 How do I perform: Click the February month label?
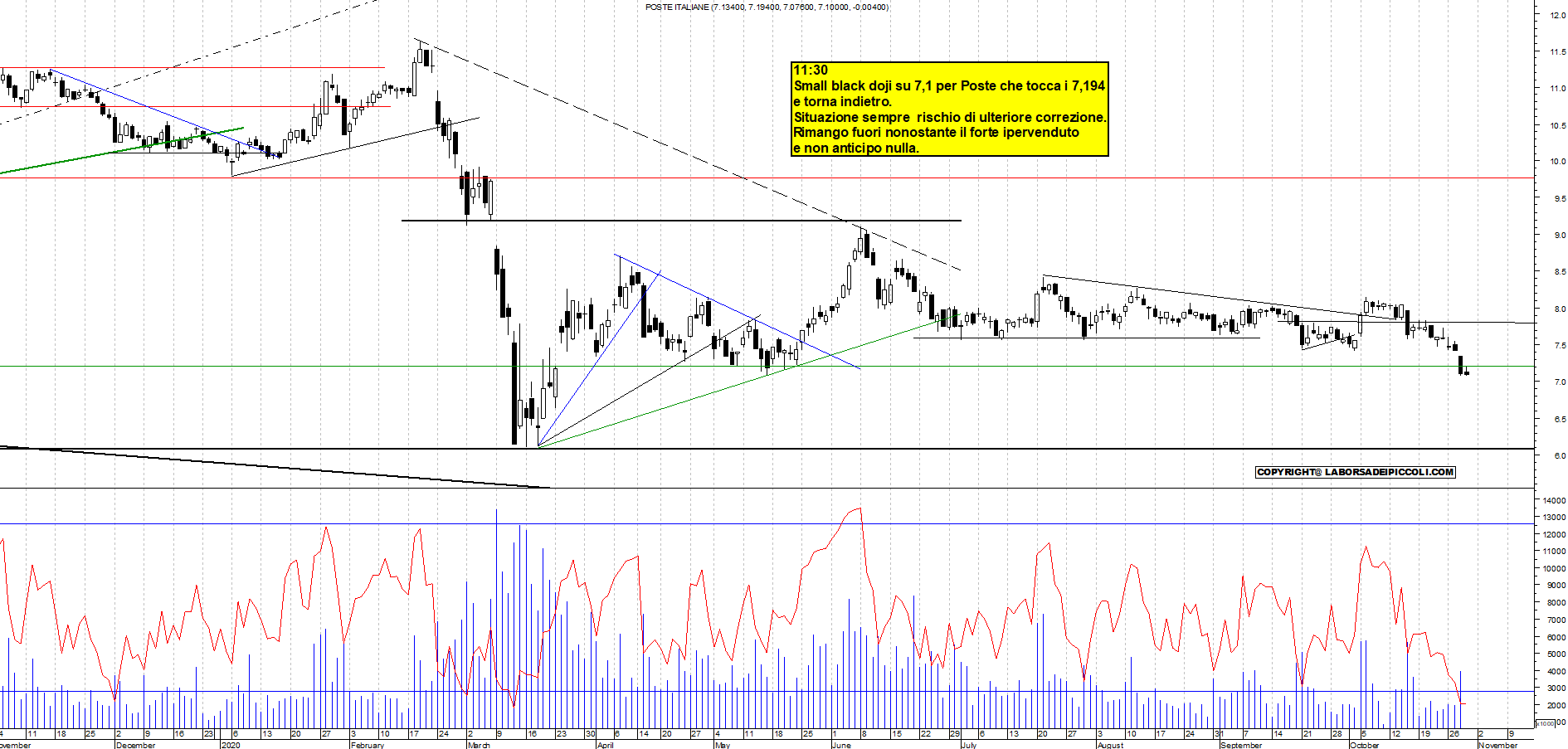[368, 745]
